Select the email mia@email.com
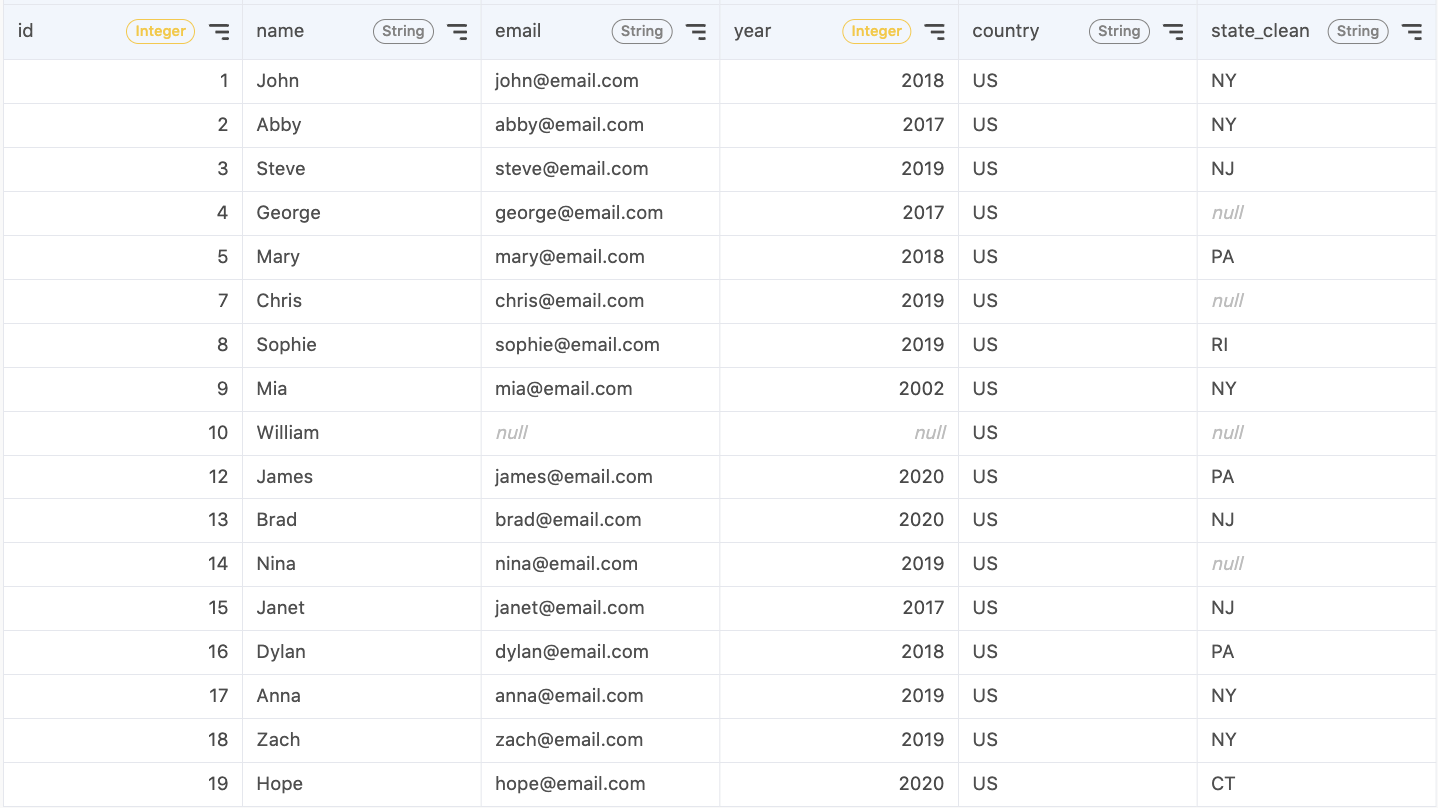 coord(564,389)
